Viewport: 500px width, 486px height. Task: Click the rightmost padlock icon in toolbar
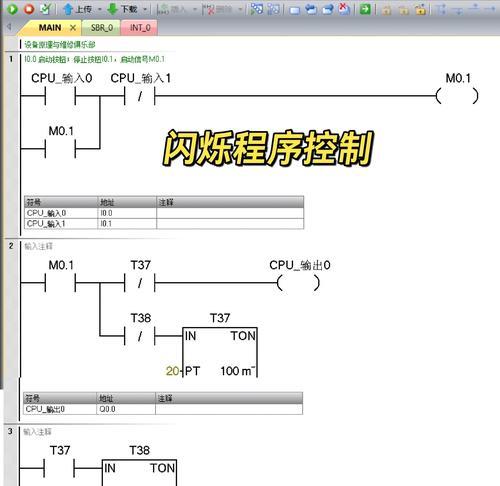tap(421, 9)
